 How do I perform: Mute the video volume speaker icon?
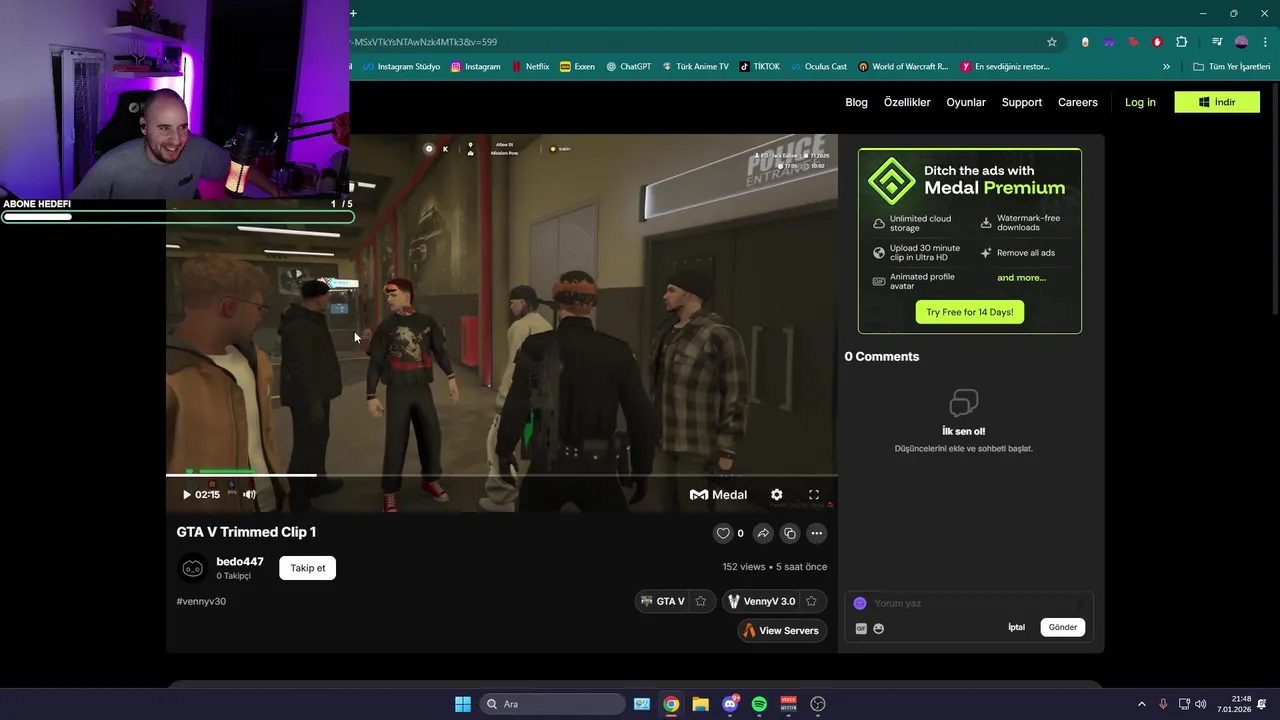pos(249,494)
